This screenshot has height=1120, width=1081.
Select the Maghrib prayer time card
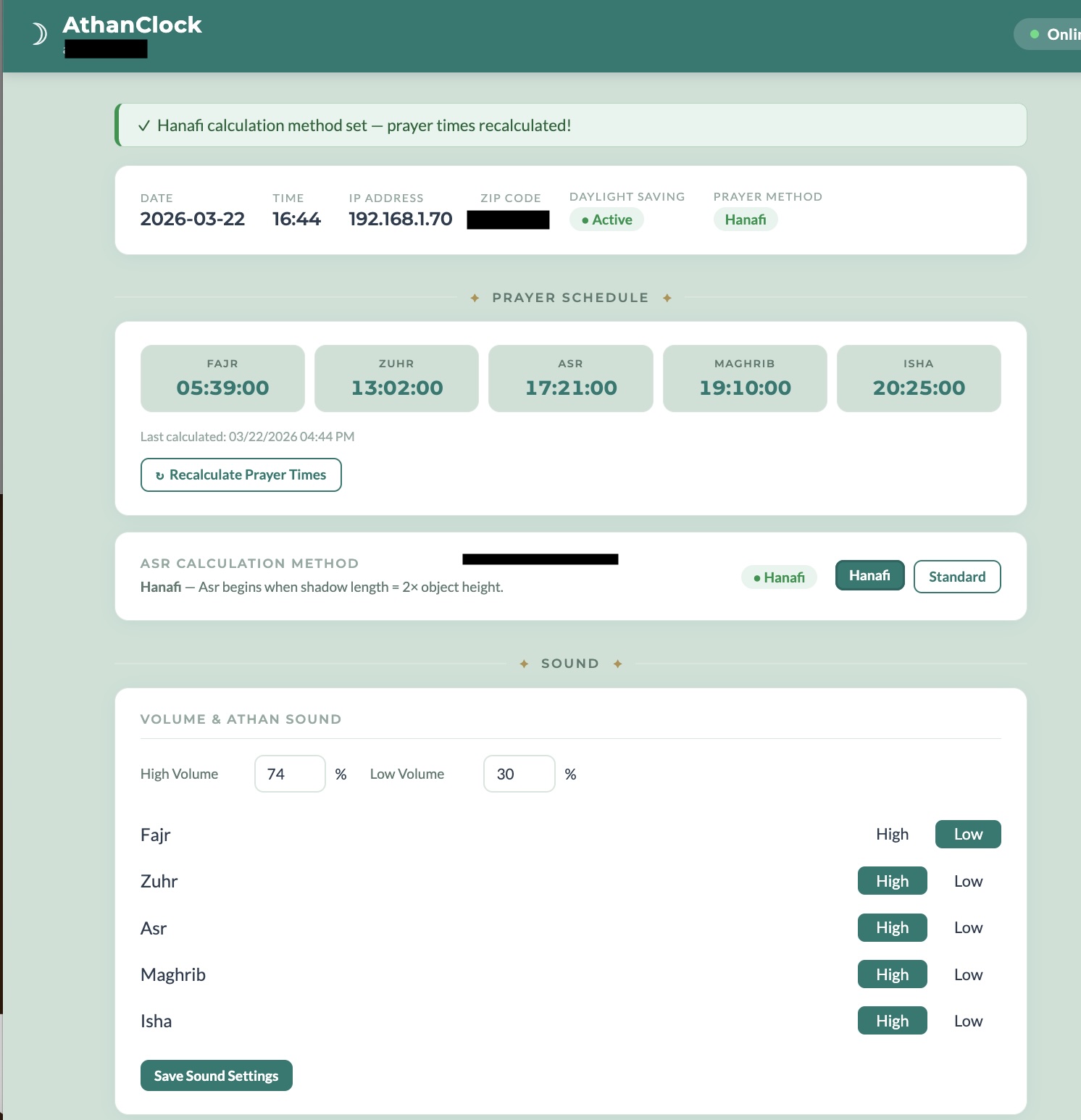click(x=745, y=378)
